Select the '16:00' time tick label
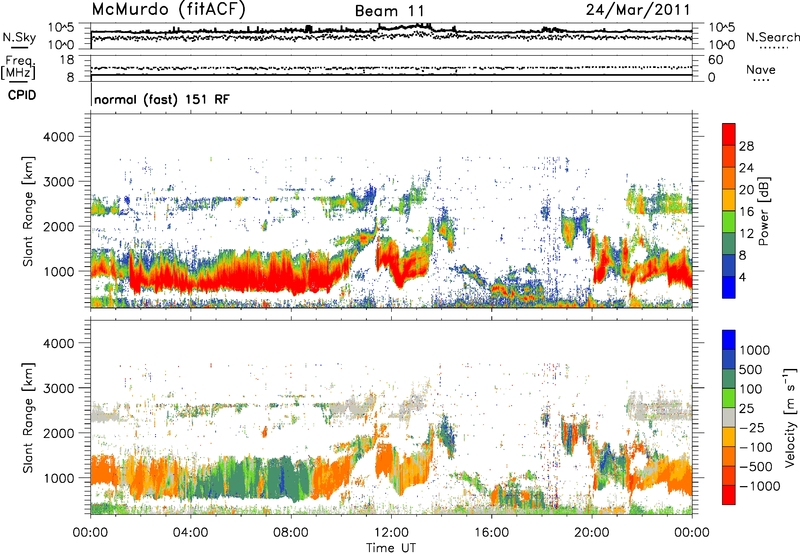This screenshot has height=554, width=800. tap(491, 533)
